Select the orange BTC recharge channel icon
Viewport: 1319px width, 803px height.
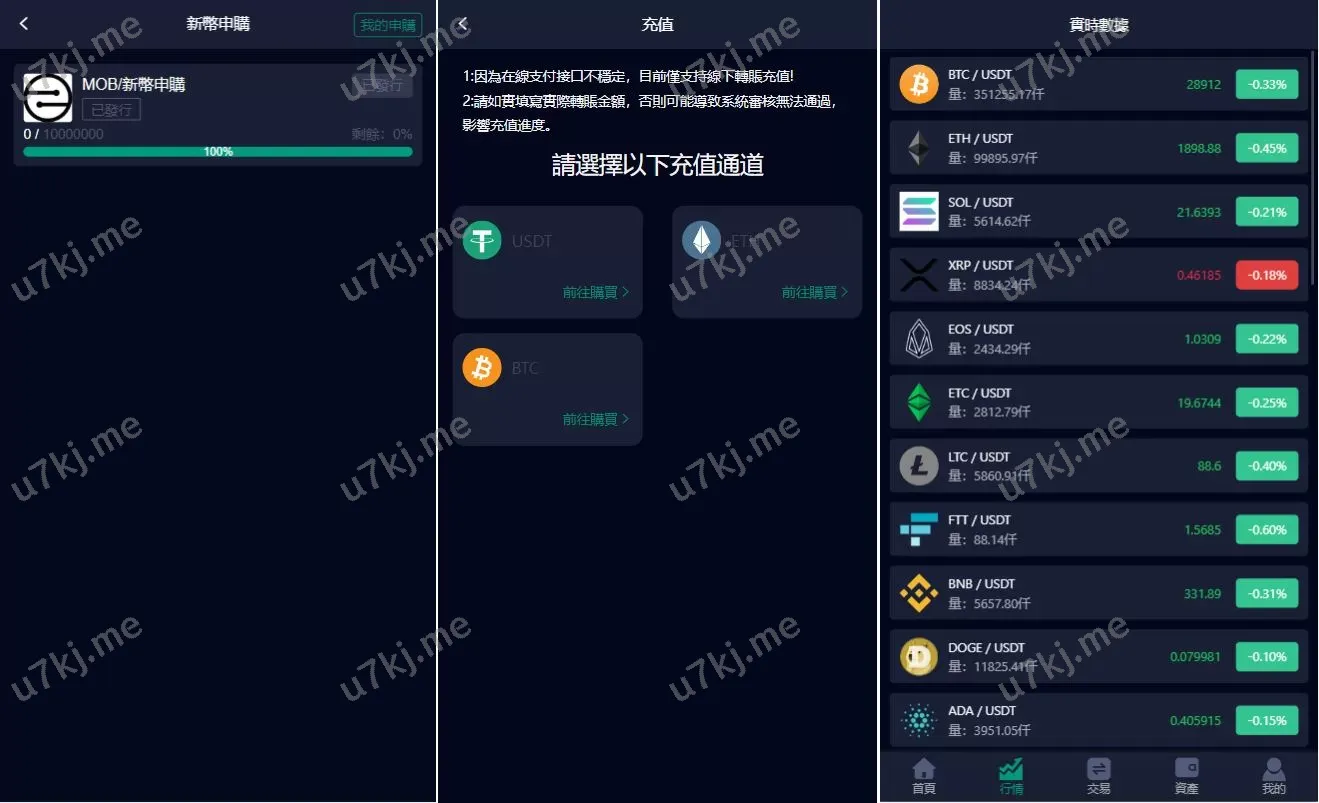pos(482,368)
